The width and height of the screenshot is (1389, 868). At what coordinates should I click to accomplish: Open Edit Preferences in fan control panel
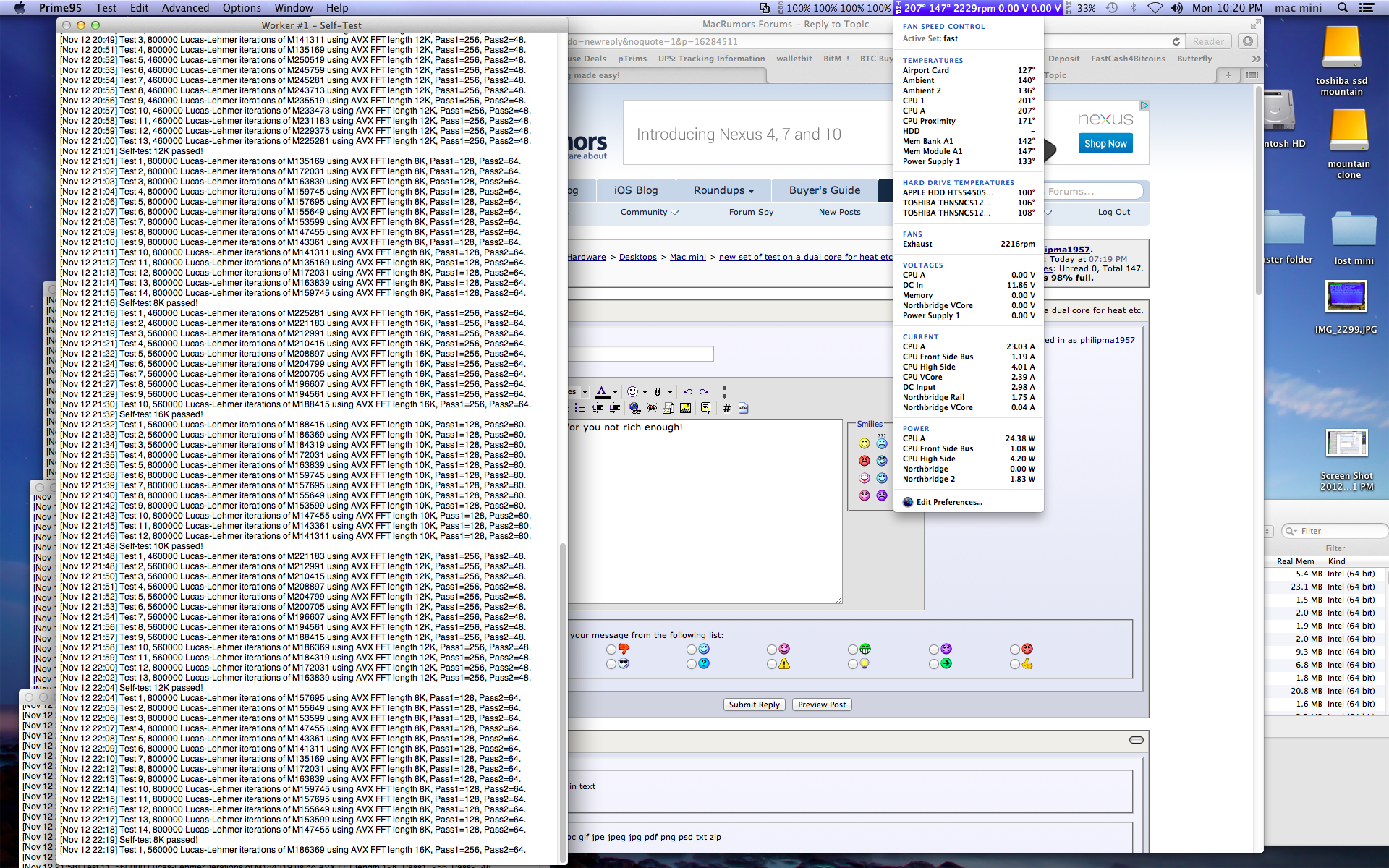tap(948, 502)
